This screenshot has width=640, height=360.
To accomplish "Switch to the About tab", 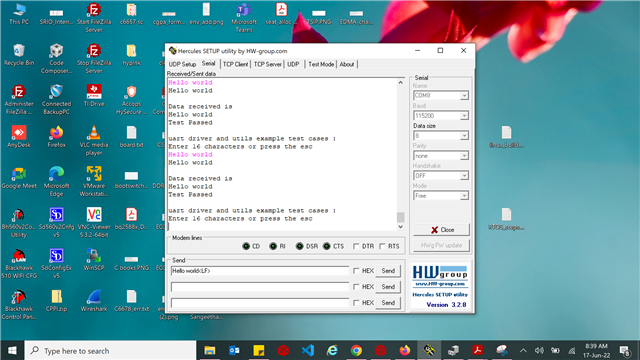I will pos(347,64).
